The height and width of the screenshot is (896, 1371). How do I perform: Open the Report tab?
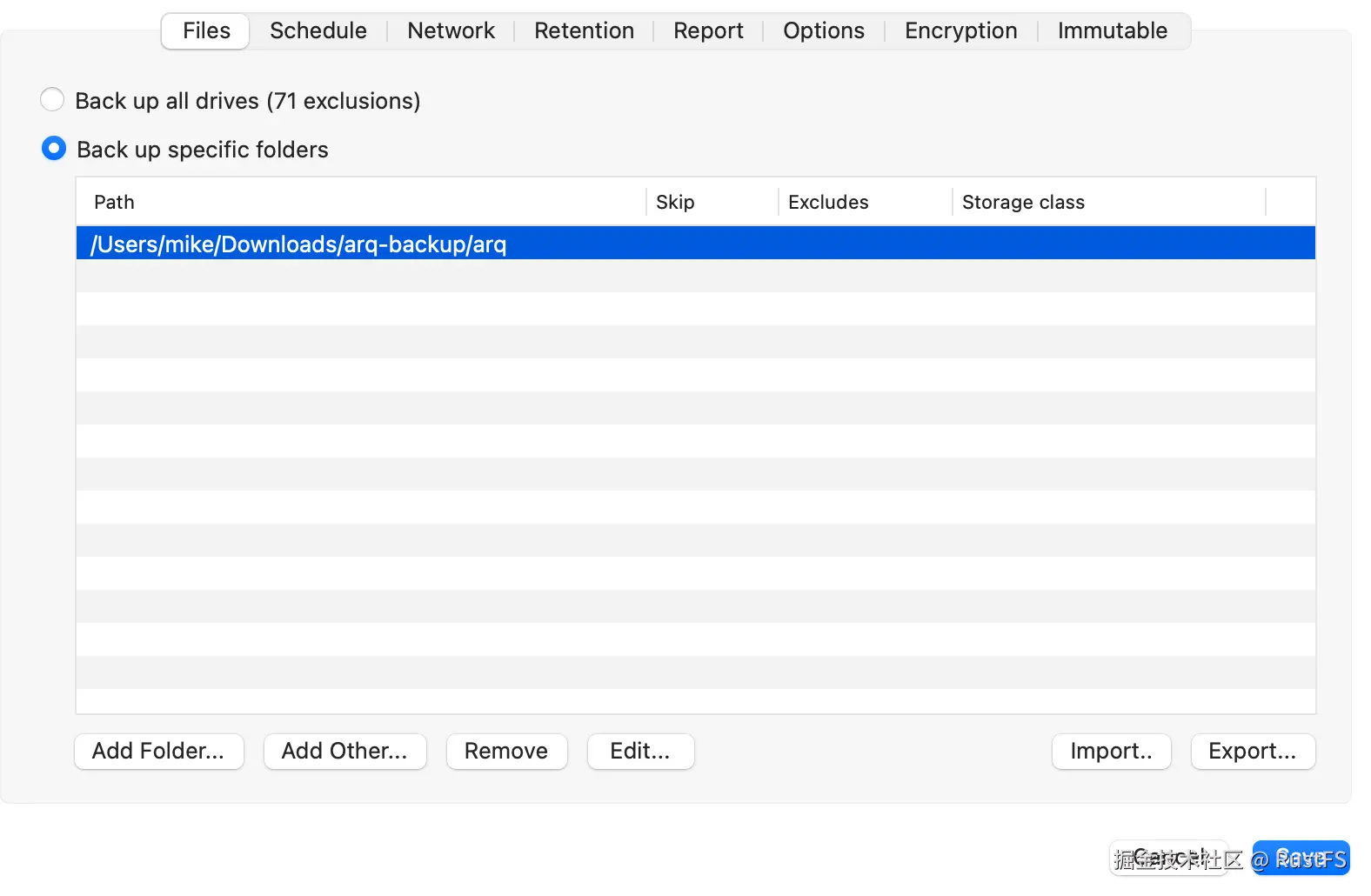pyautogui.click(x=708, y=31)
